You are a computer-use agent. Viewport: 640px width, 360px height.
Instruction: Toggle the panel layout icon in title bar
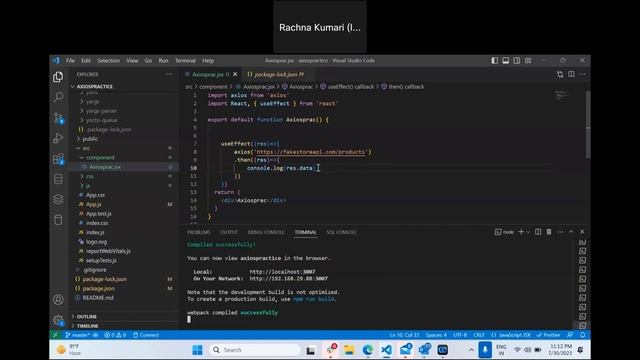click(505, 60)
